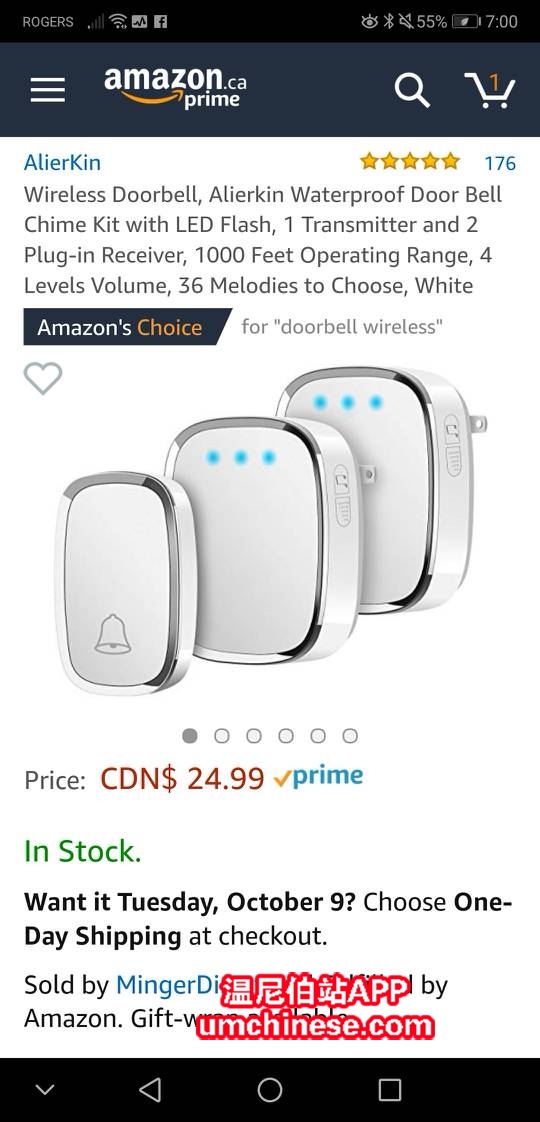
Task: Open the hamburger navigation menu
Action: pos(47,90)
